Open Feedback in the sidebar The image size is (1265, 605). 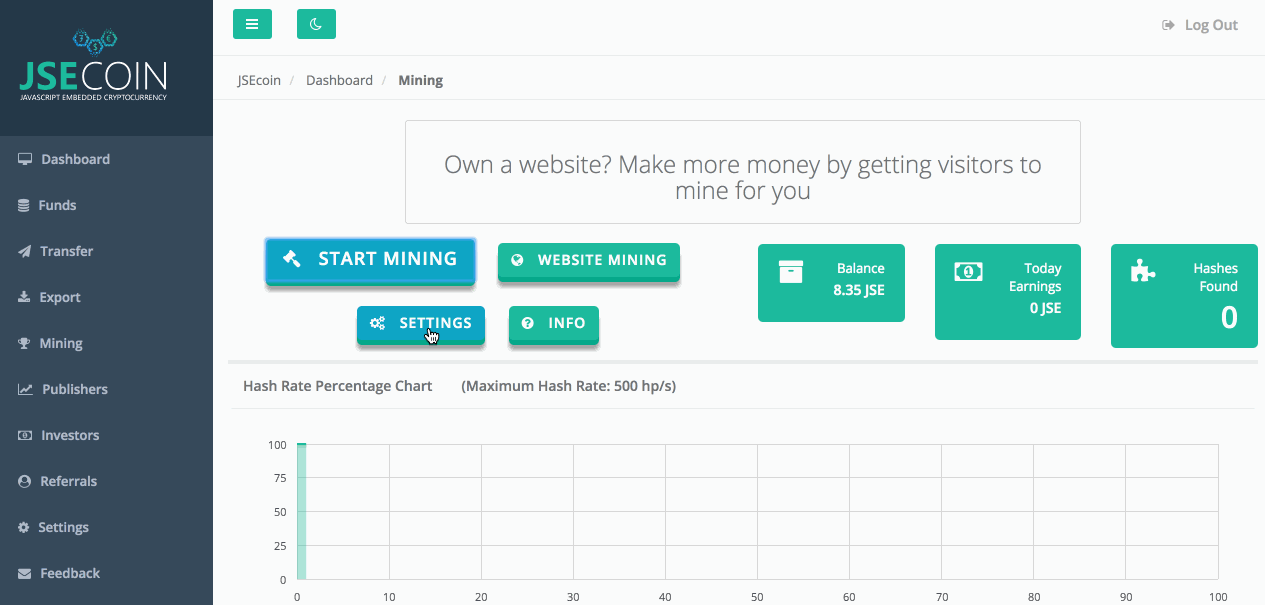pos(106,573)
